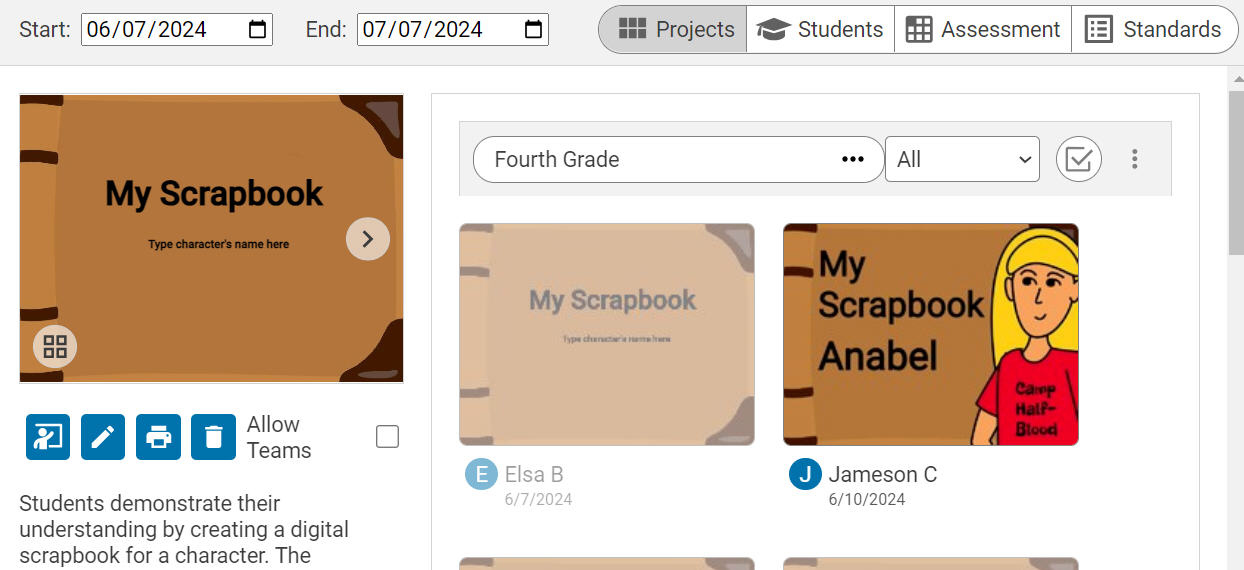This screenshot has height=570, width=1244.
Task: Enable the Allow Teams checkbox
Action: coord(387,437)
